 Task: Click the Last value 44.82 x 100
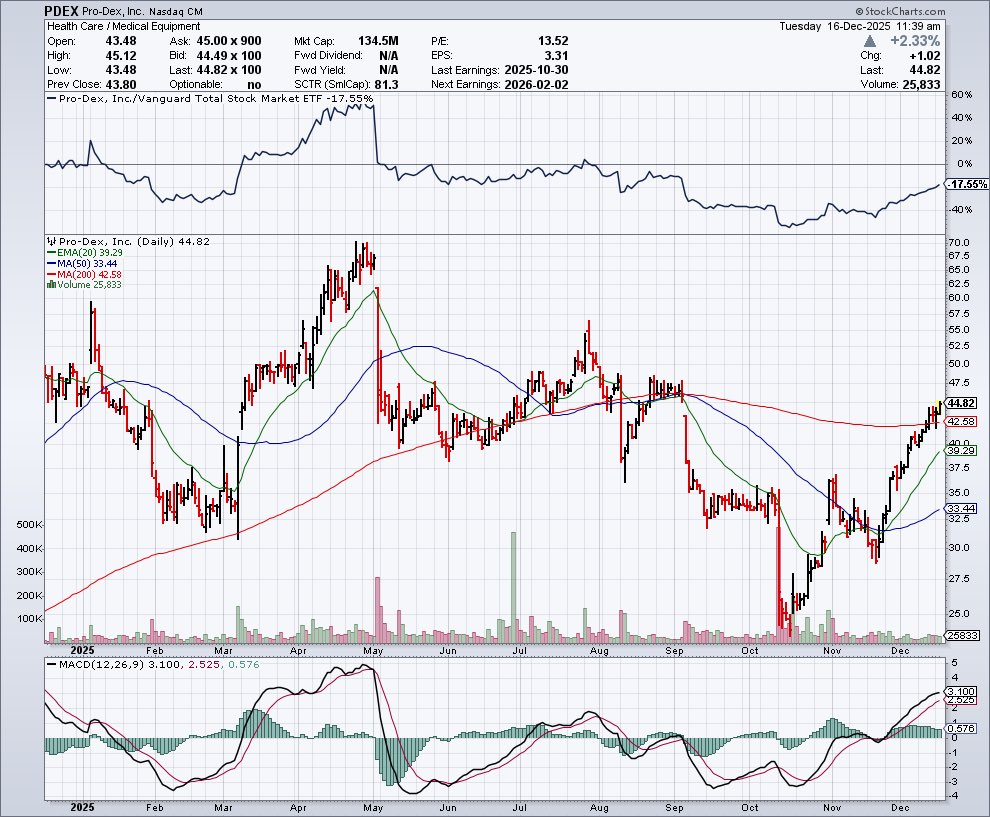click(x=229, y=70)
